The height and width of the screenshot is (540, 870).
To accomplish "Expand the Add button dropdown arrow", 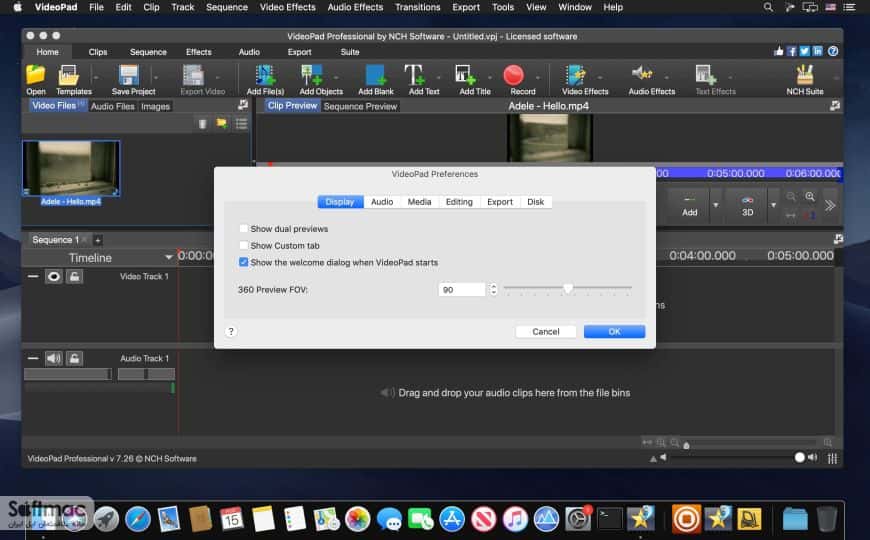I will click(716, 205).
